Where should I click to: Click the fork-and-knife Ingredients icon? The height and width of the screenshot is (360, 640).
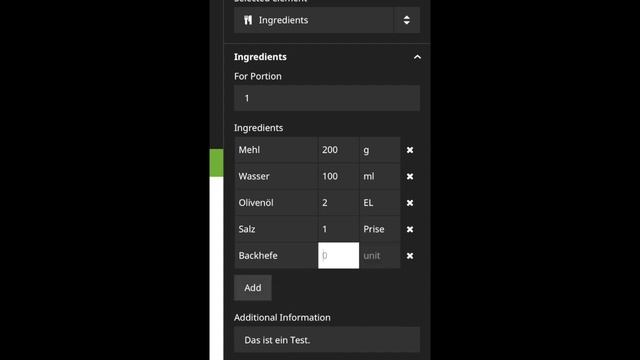coord(248,20)
